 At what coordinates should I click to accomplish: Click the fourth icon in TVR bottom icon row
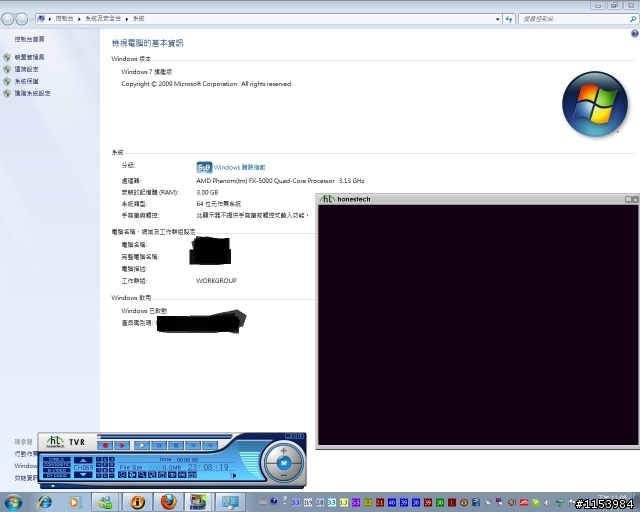point(152,475)
